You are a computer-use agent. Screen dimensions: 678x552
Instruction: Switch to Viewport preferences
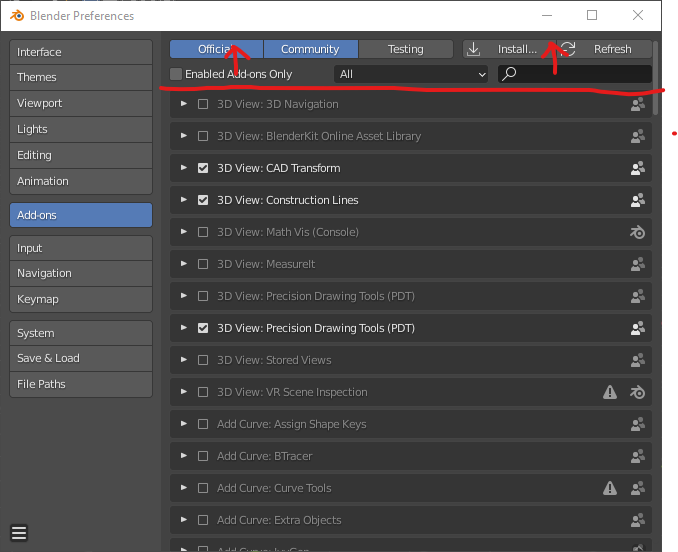(x=81, y=103)
